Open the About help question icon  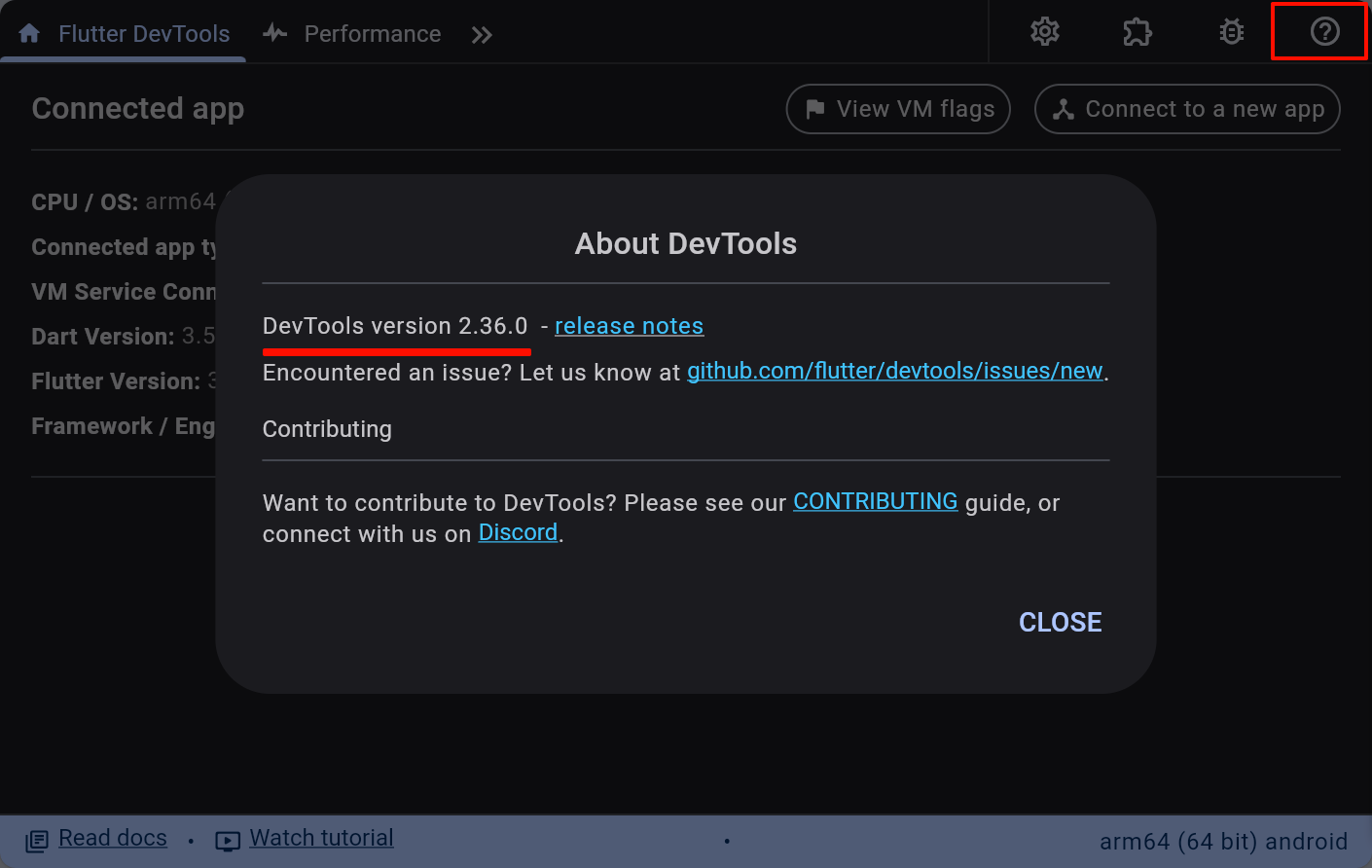1324,32
